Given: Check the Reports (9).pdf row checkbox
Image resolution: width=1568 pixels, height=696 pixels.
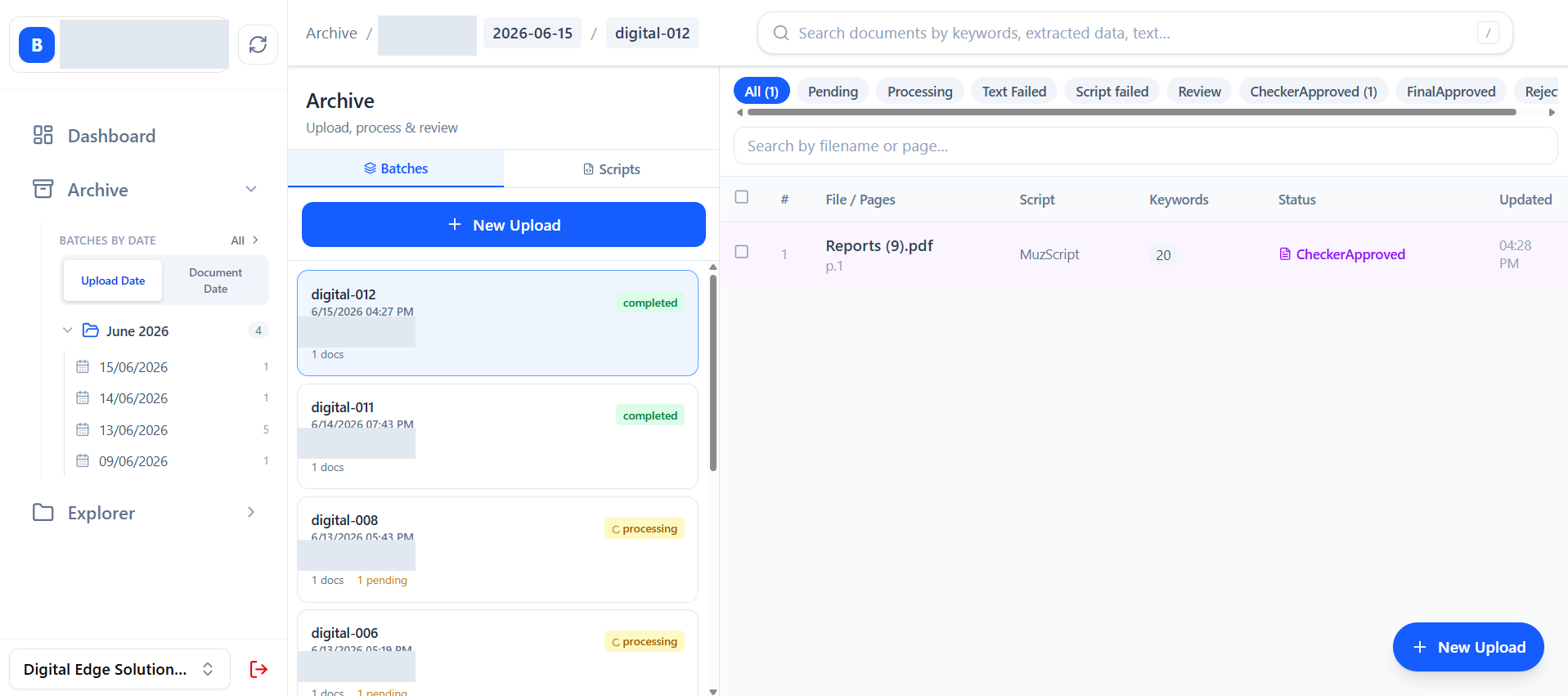Looking at the screenshot, I should pos(742,252).
